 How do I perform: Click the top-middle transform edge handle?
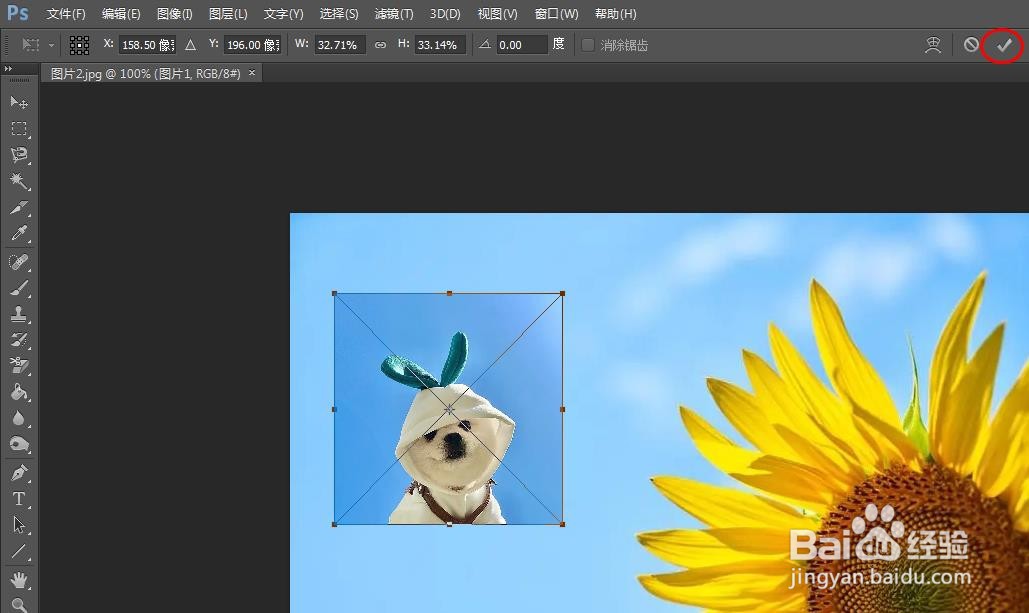pyautogui.click(x=449, y=293)
